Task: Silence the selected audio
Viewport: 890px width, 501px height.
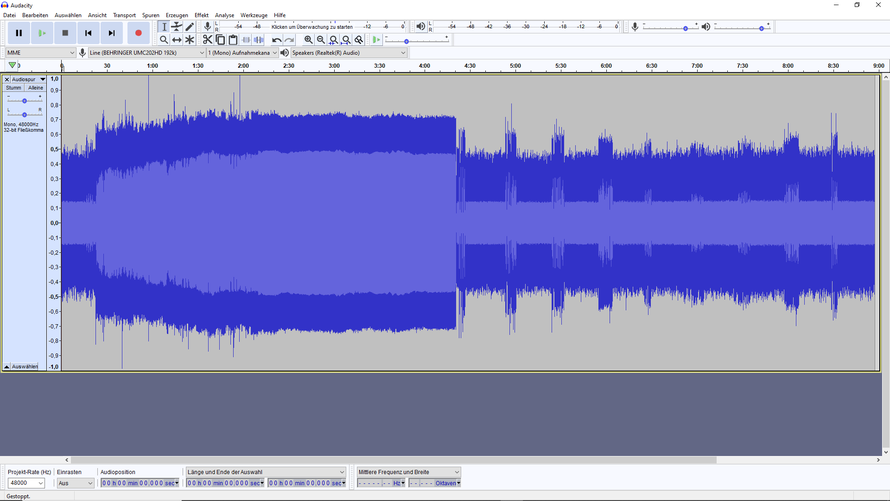Action: 258,40
